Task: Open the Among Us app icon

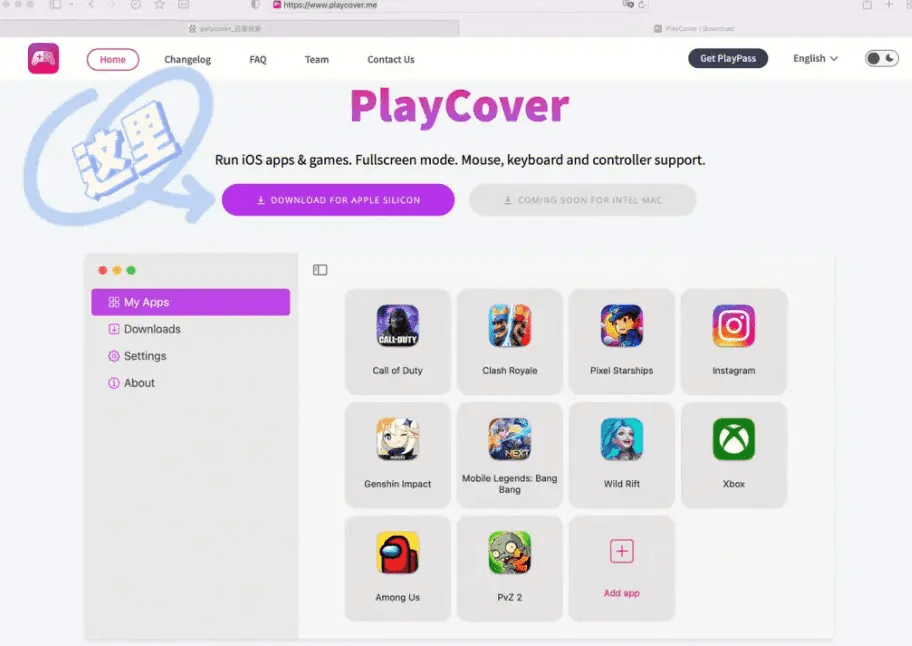Action: tap(397, 552)
